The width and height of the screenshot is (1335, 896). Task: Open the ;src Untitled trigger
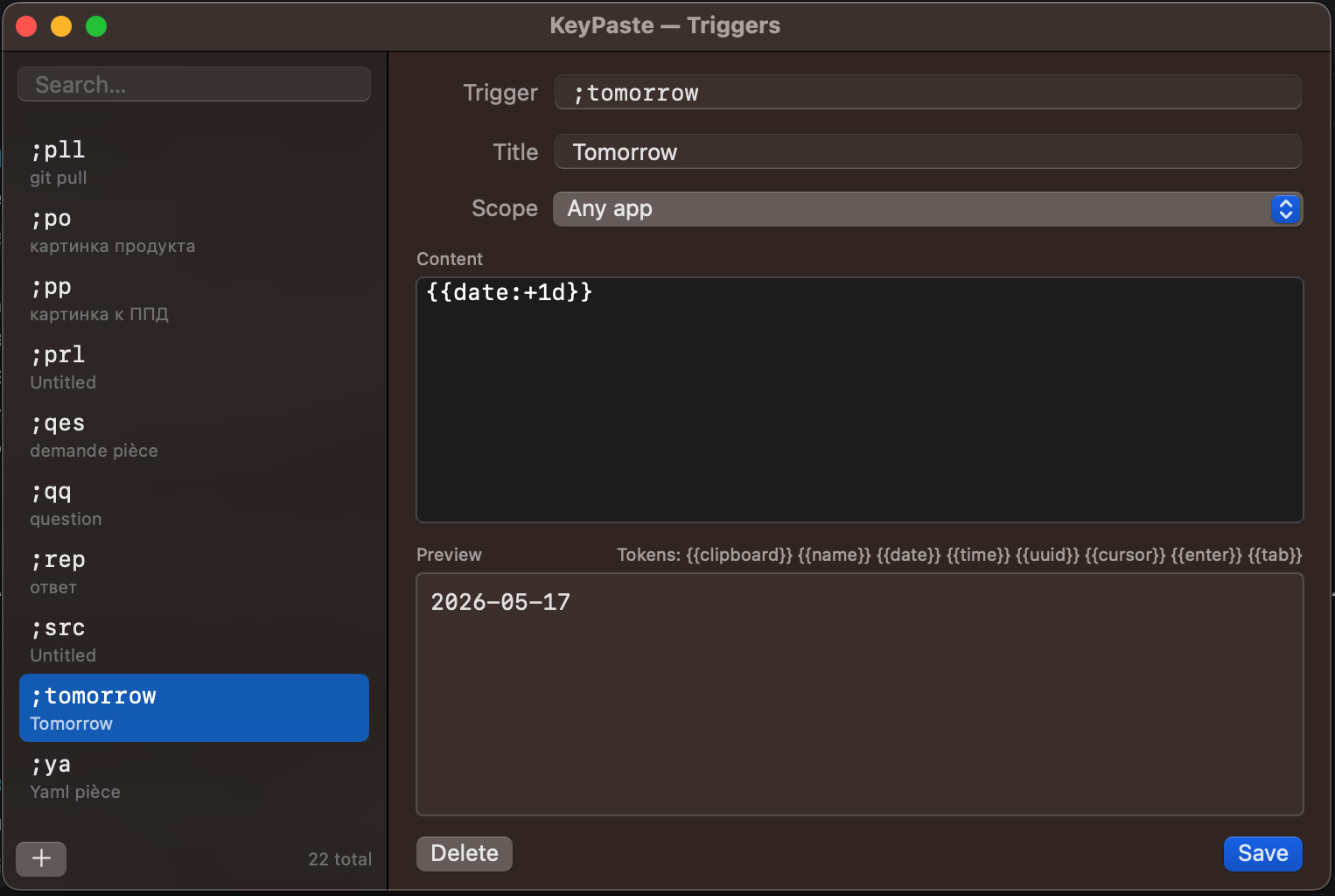[194, 640]
